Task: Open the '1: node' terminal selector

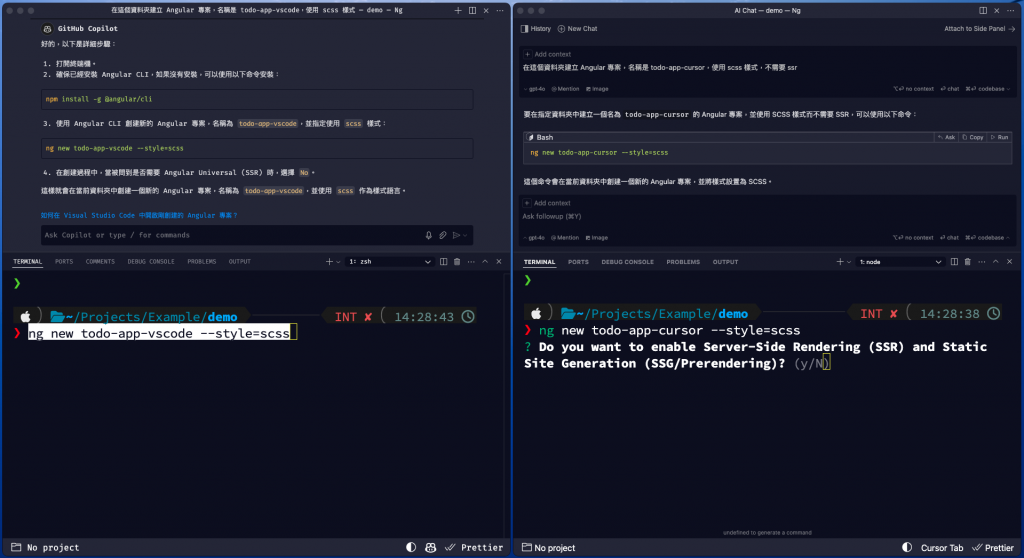Action: (x=901, y=262)
